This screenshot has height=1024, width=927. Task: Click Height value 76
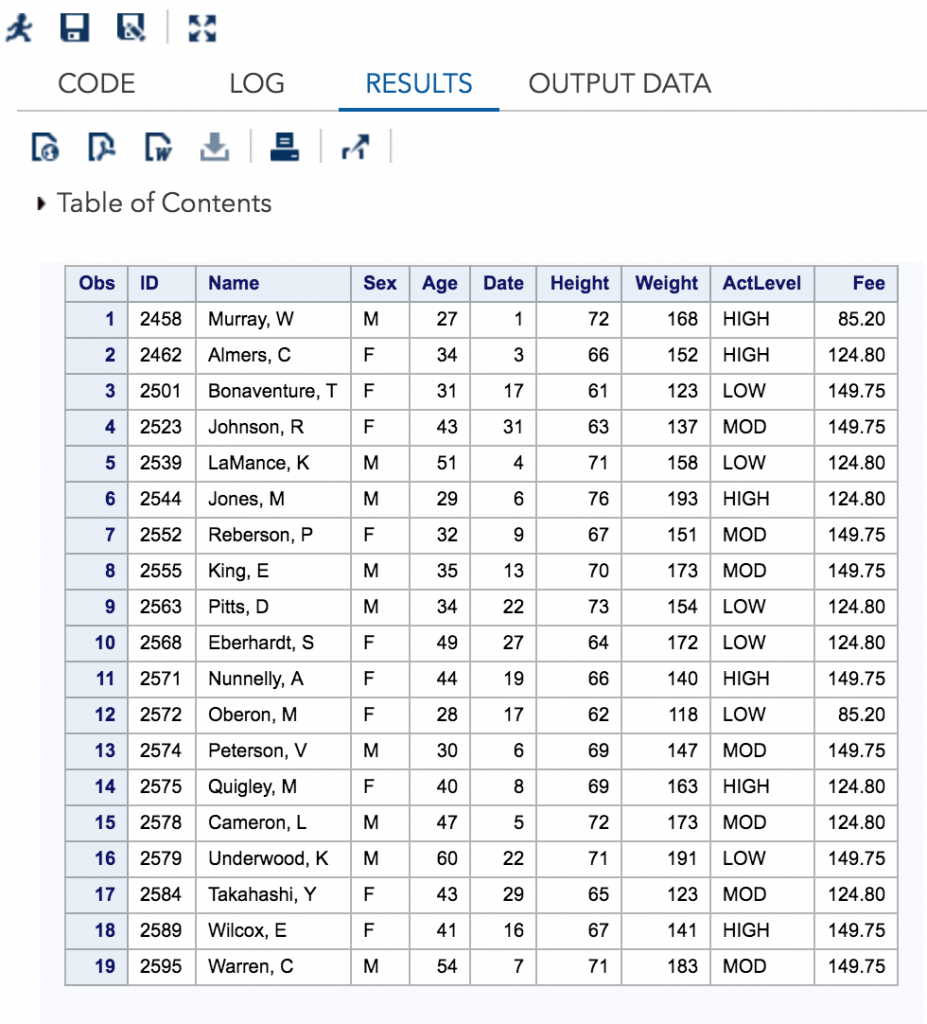tap(598, 499)
